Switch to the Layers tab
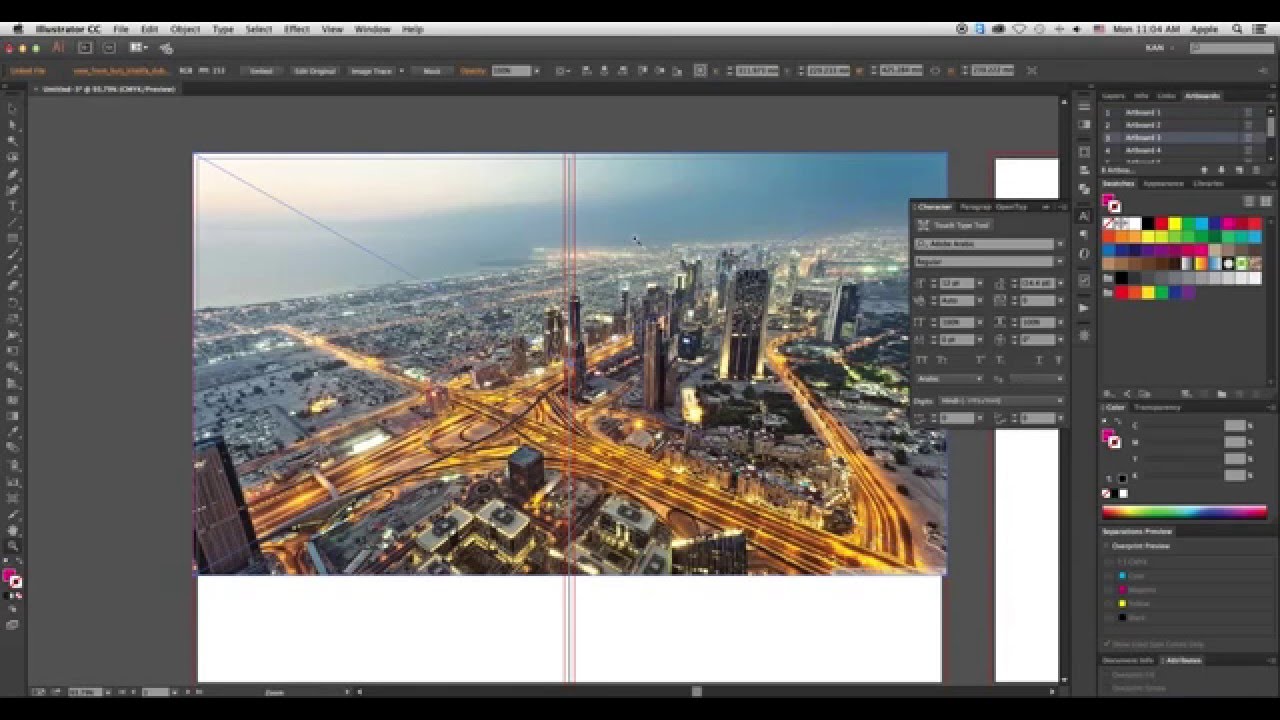The image size is (1280, 720). (1113, 96)
